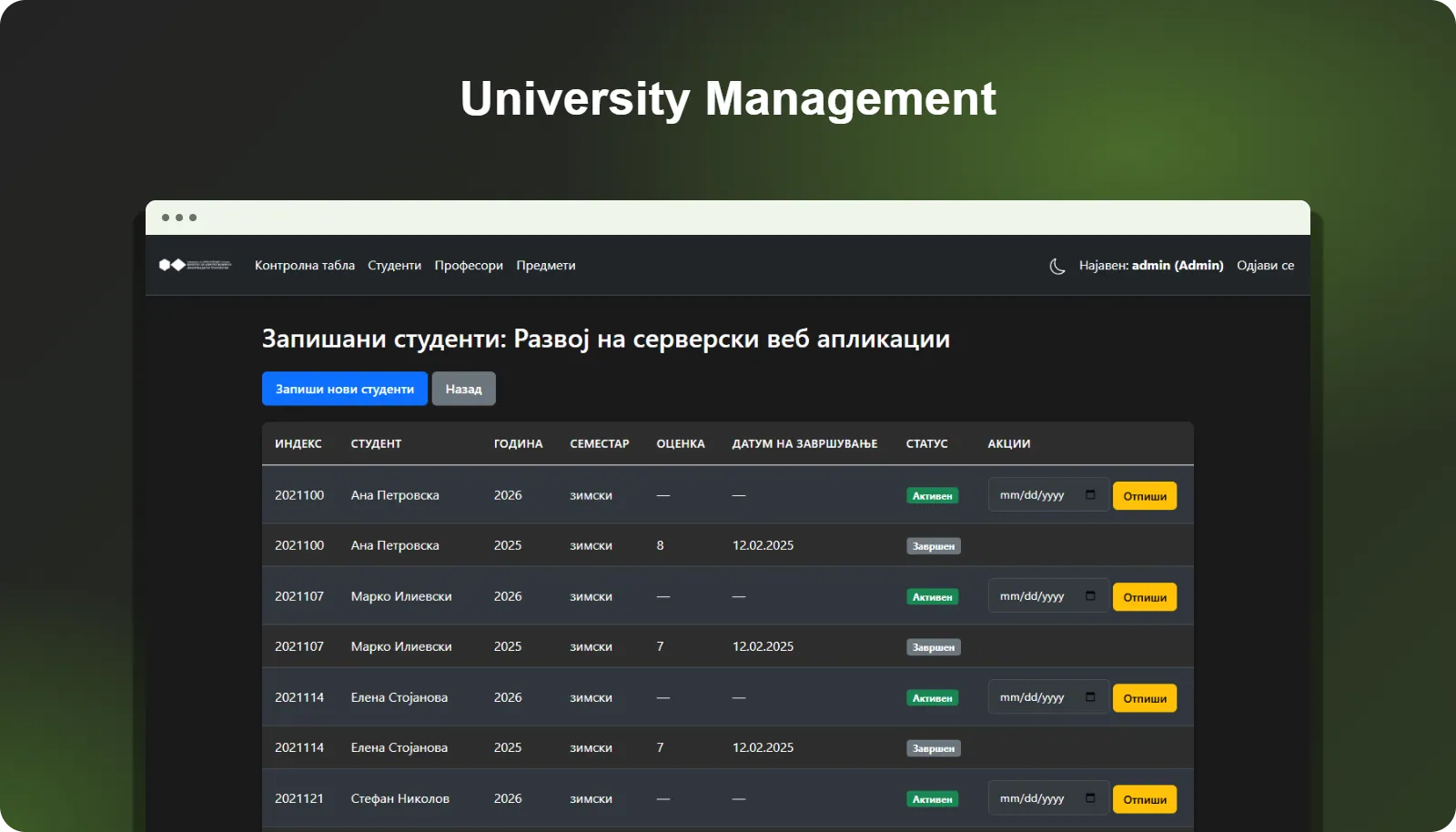Open calendar picker in Стефан Николов row
Image resolution: width=1456 pixels, height=832 pixels.
coord(1090,797)
